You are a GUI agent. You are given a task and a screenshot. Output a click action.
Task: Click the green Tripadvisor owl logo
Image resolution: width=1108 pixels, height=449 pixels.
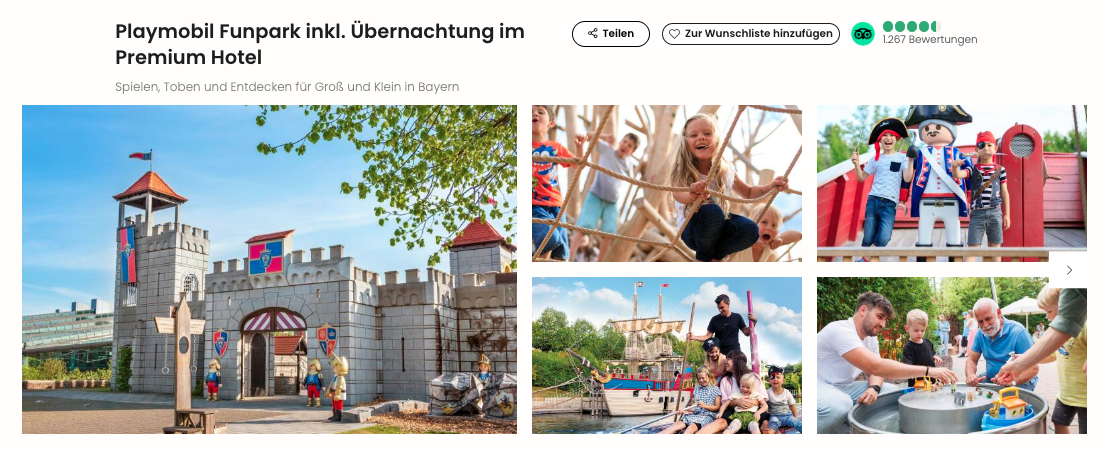click(x=863, y=33)
